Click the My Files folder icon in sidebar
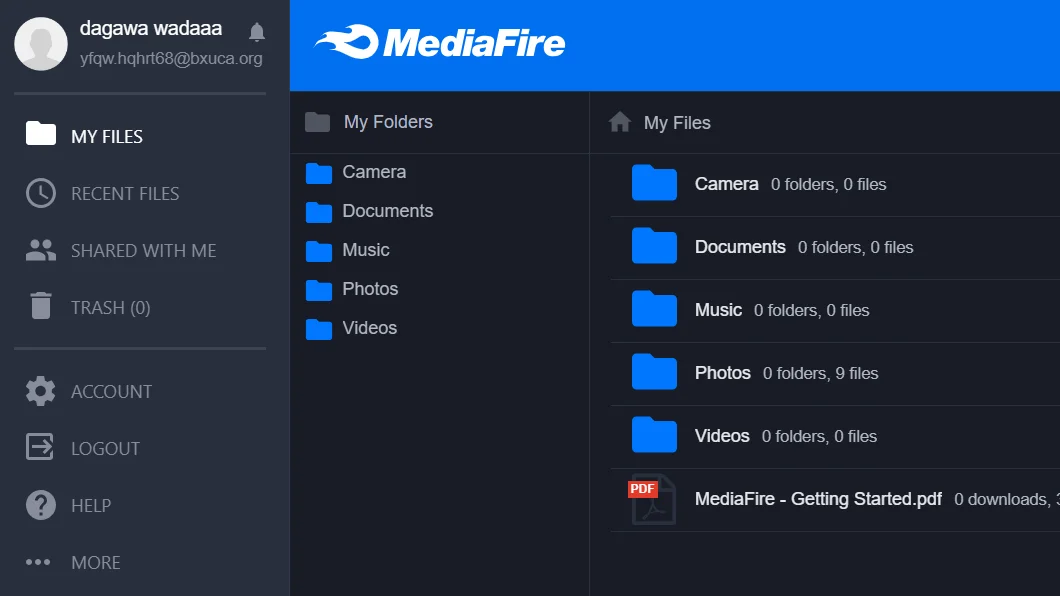This screenshot has height=596, width=1060. [41, 134]
